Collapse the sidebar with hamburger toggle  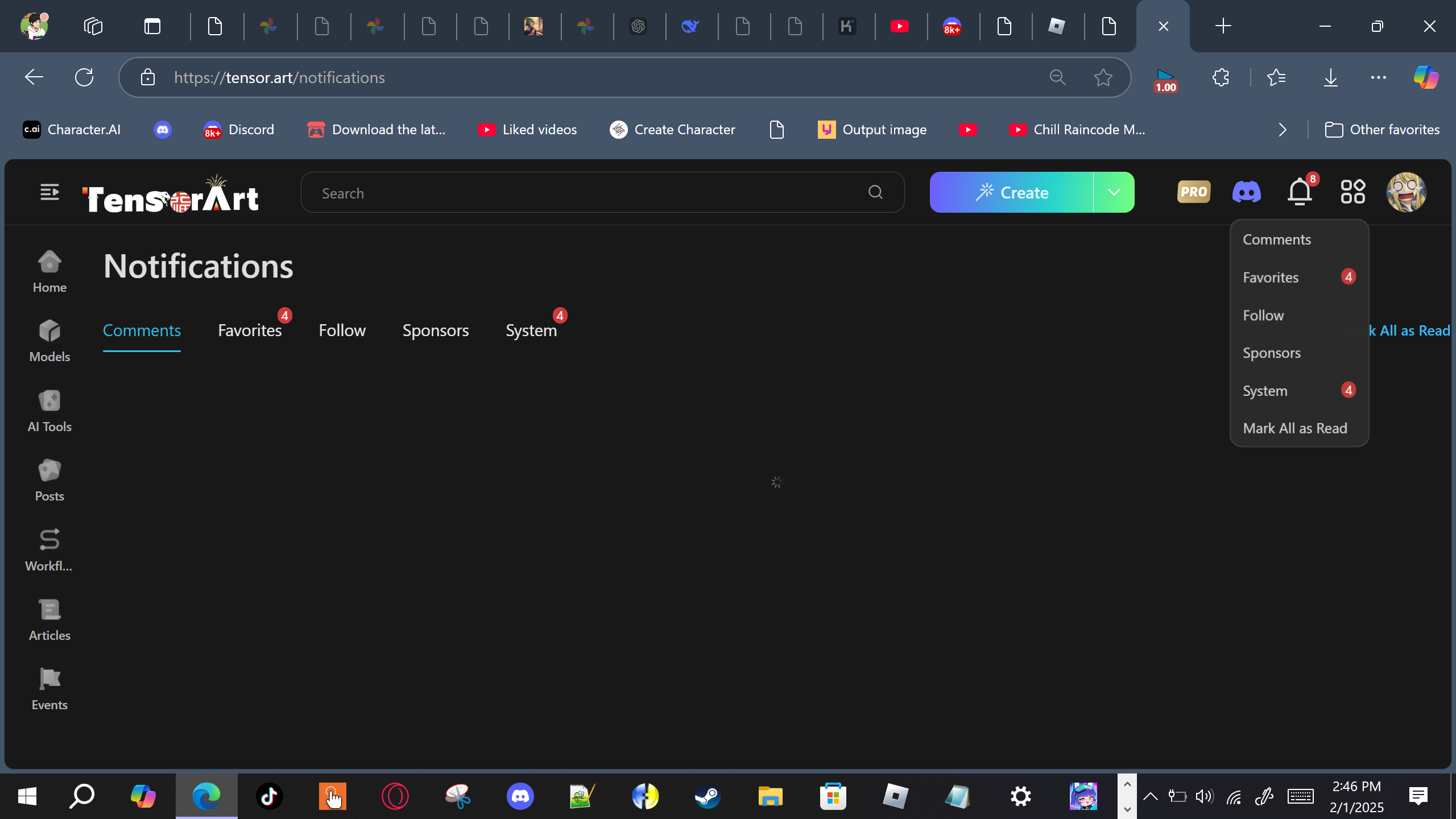(49, 192)
